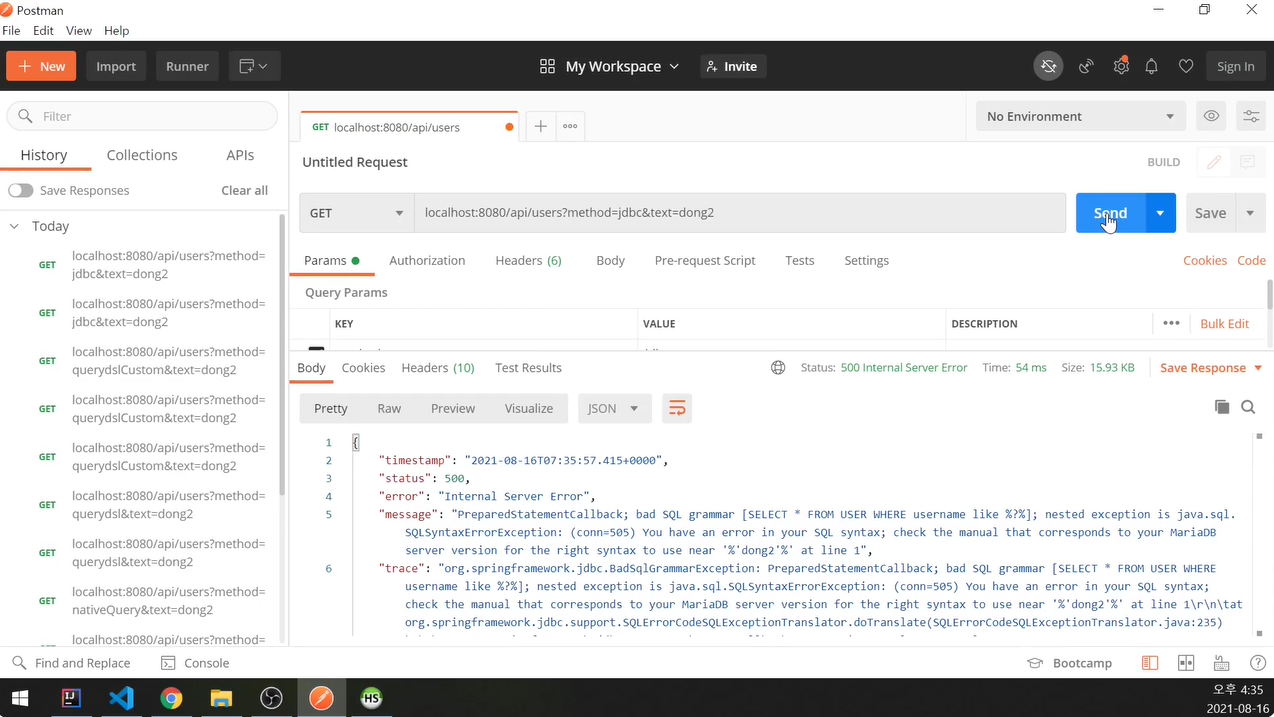Click the history Filter search field
The height and width of the screenshot is (717, 1274).
pos(142,116)
